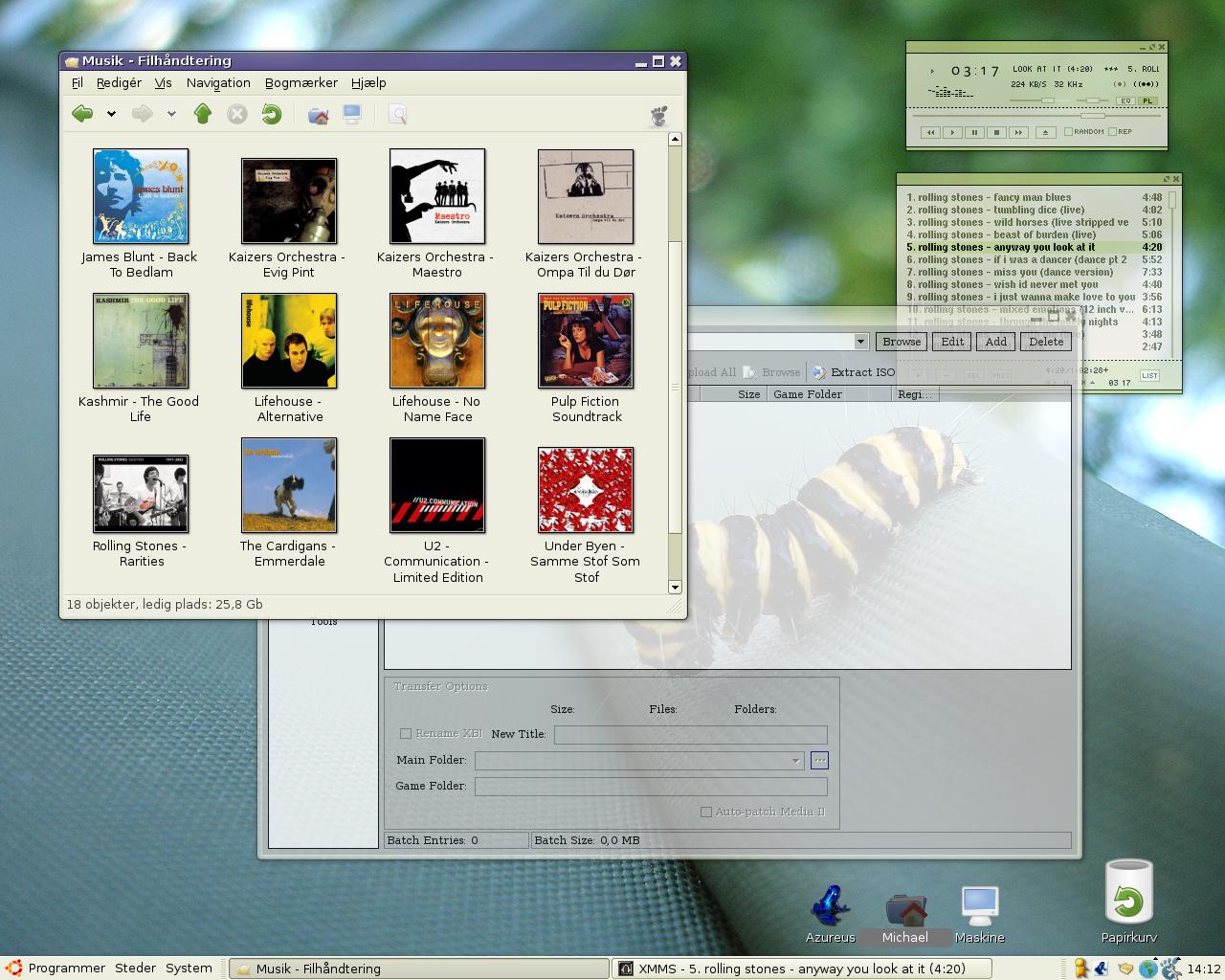Select James Blunt - Back To Bedlam folder
Viewport: 1225px width, 980px height.
(141, 214)
